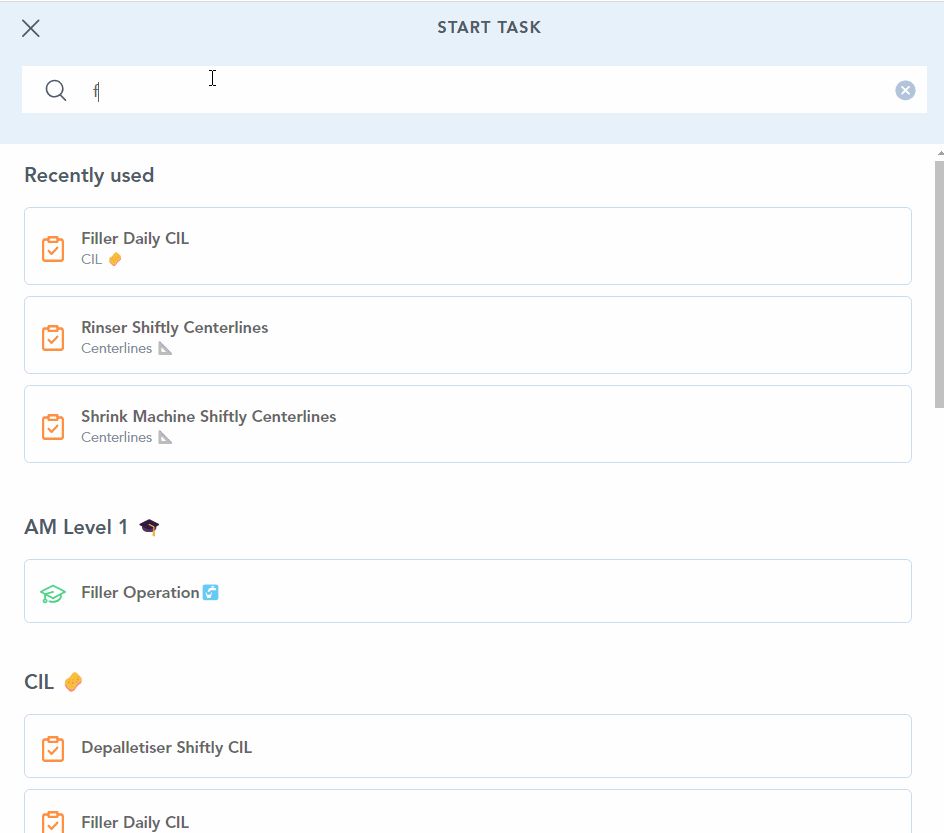Open the Filler Operation training task
The image size is (944, 833).
click(x=467, y=591)
